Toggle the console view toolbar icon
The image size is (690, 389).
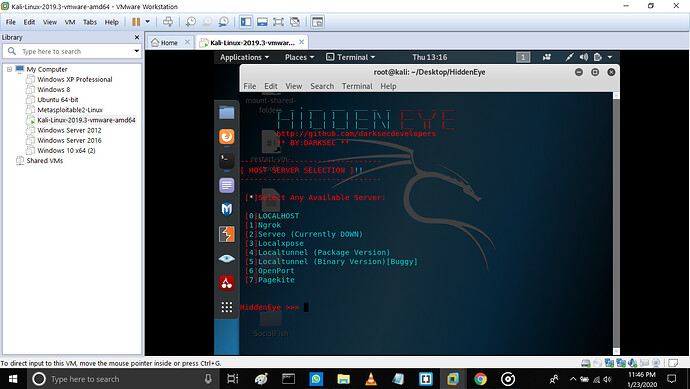pyautogui.click(x=317, y=22)
